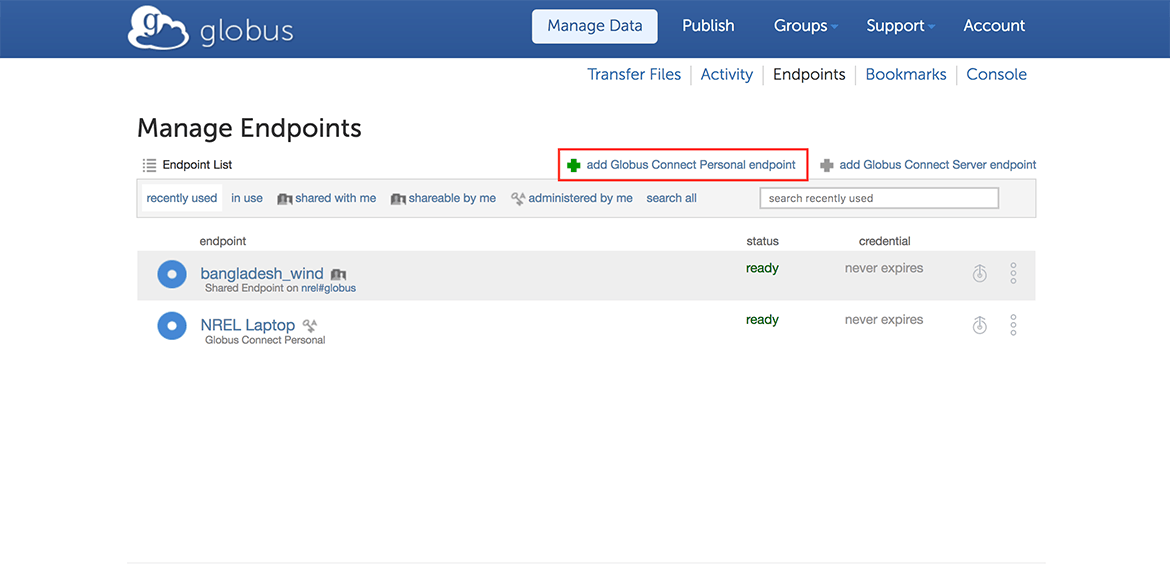
Task: Click the shared icon beside bangladesh_wind name
Action: (338, 274)
